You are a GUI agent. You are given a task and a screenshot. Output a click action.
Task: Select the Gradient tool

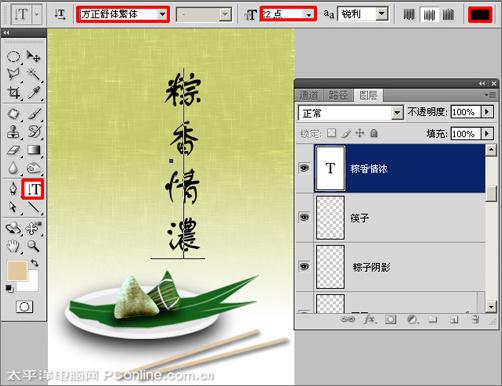tap(33, 150)
